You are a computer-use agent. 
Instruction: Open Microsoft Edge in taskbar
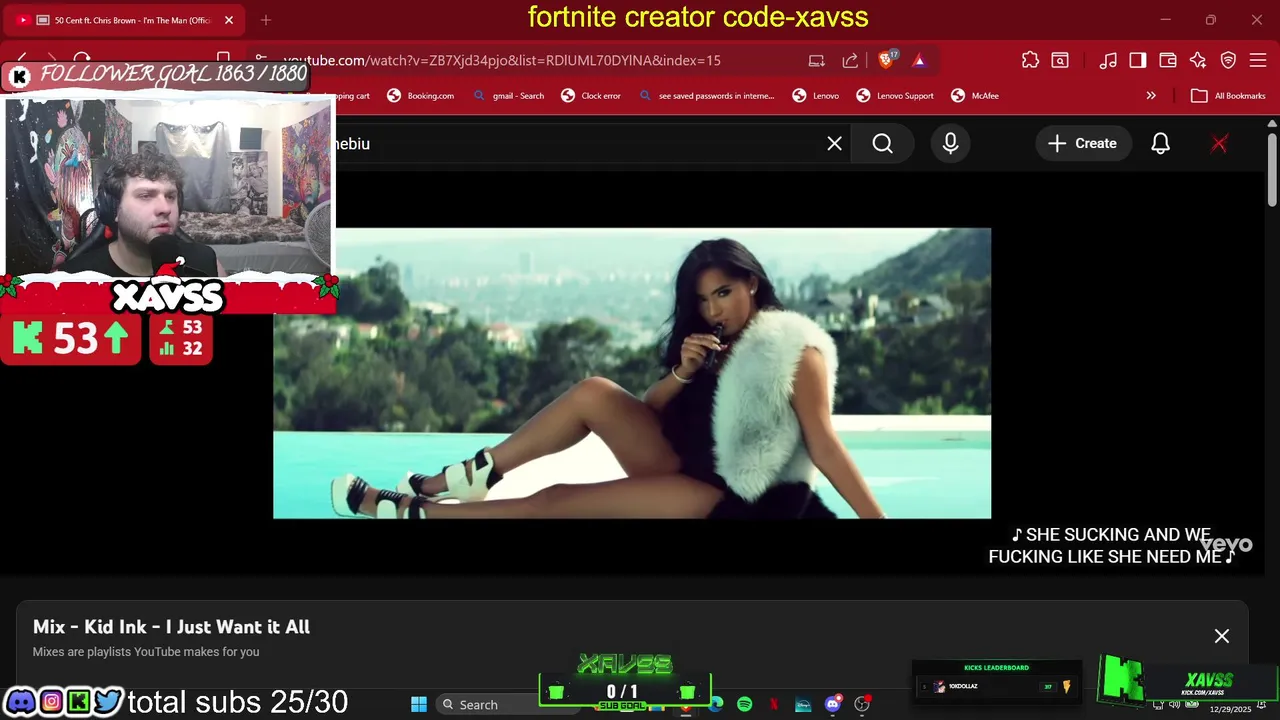(x=716, y=704)
